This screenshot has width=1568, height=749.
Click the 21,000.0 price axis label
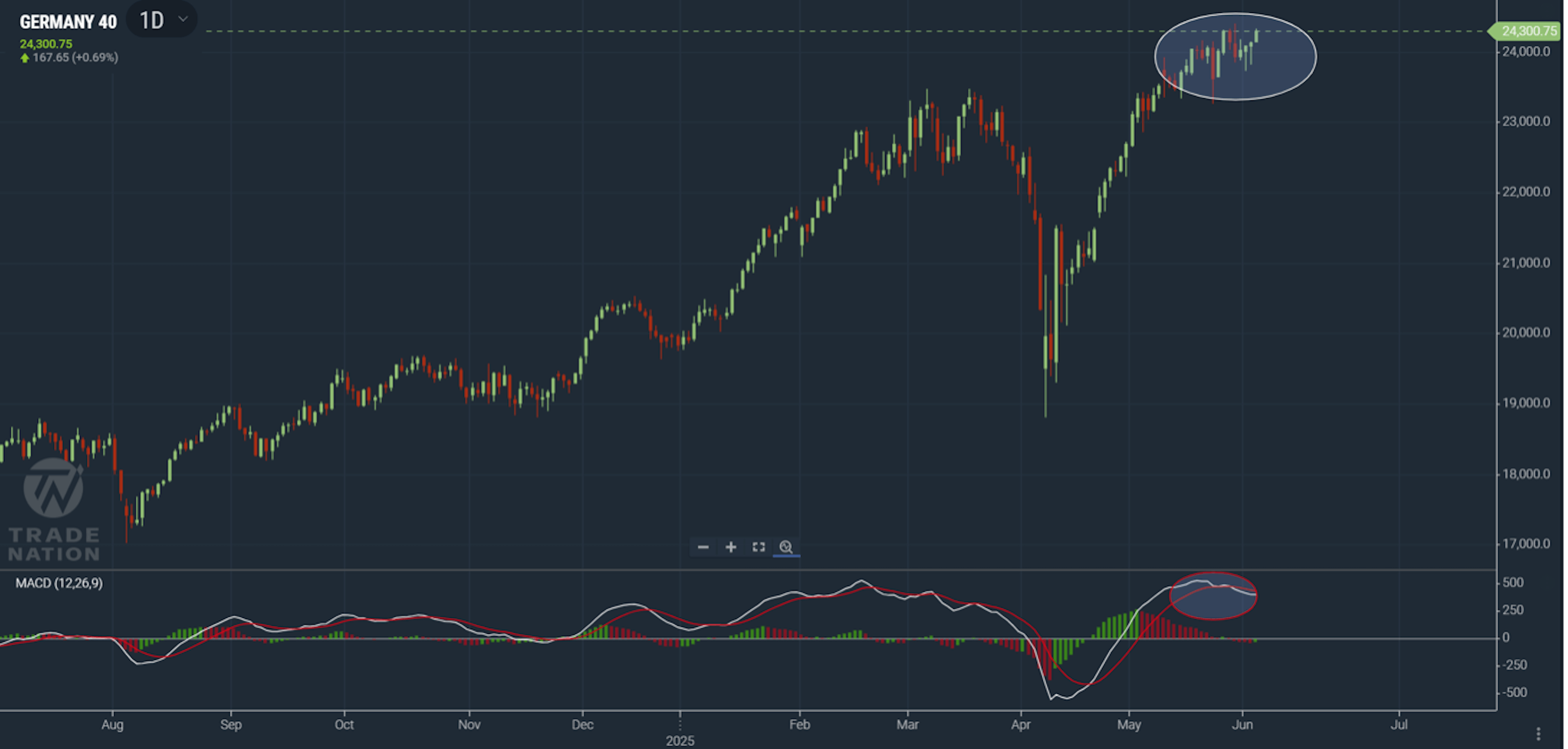(1526, 263)
